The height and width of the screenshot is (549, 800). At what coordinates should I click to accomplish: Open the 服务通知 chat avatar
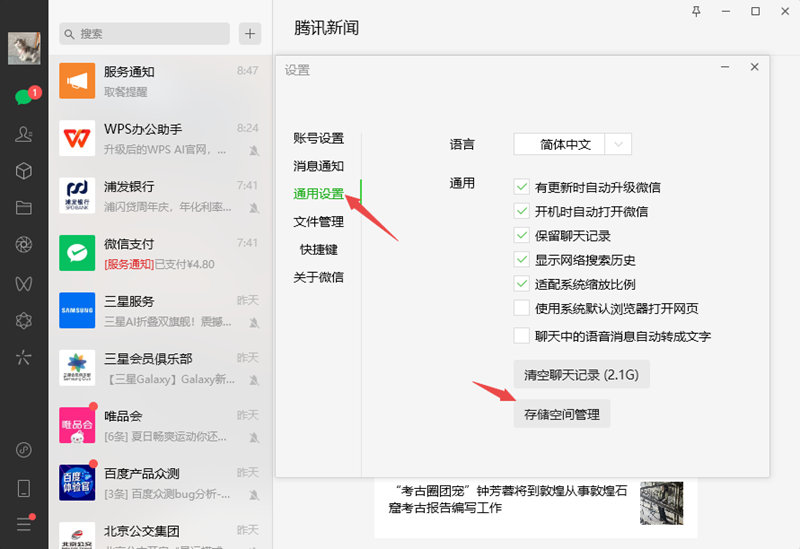tap(77, 81)
